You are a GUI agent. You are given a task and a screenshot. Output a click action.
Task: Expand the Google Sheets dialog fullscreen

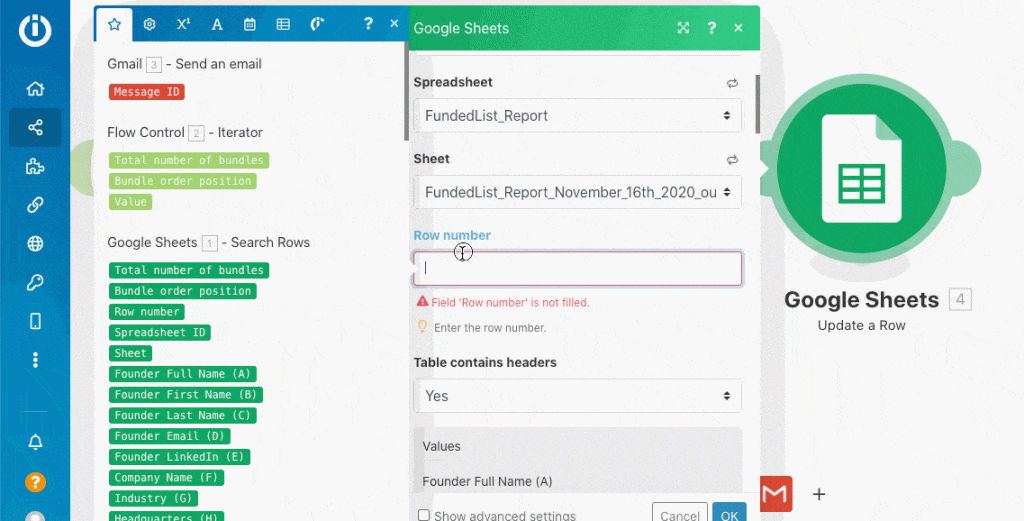[x=683, y=28]
